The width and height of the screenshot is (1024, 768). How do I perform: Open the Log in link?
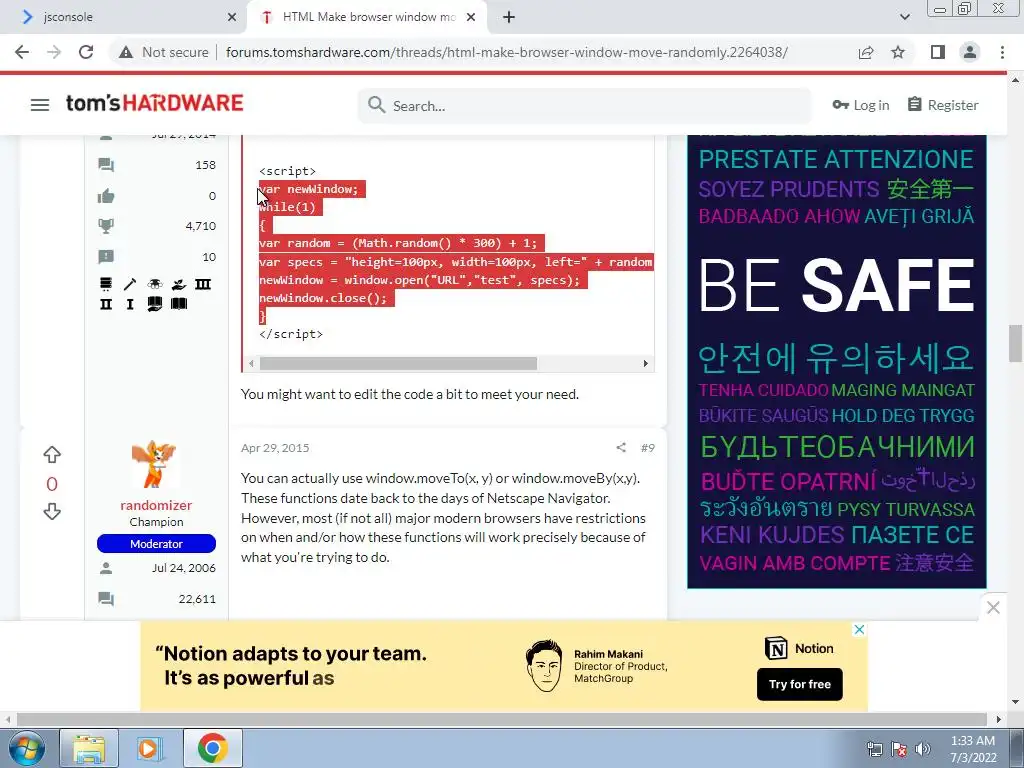861,105
